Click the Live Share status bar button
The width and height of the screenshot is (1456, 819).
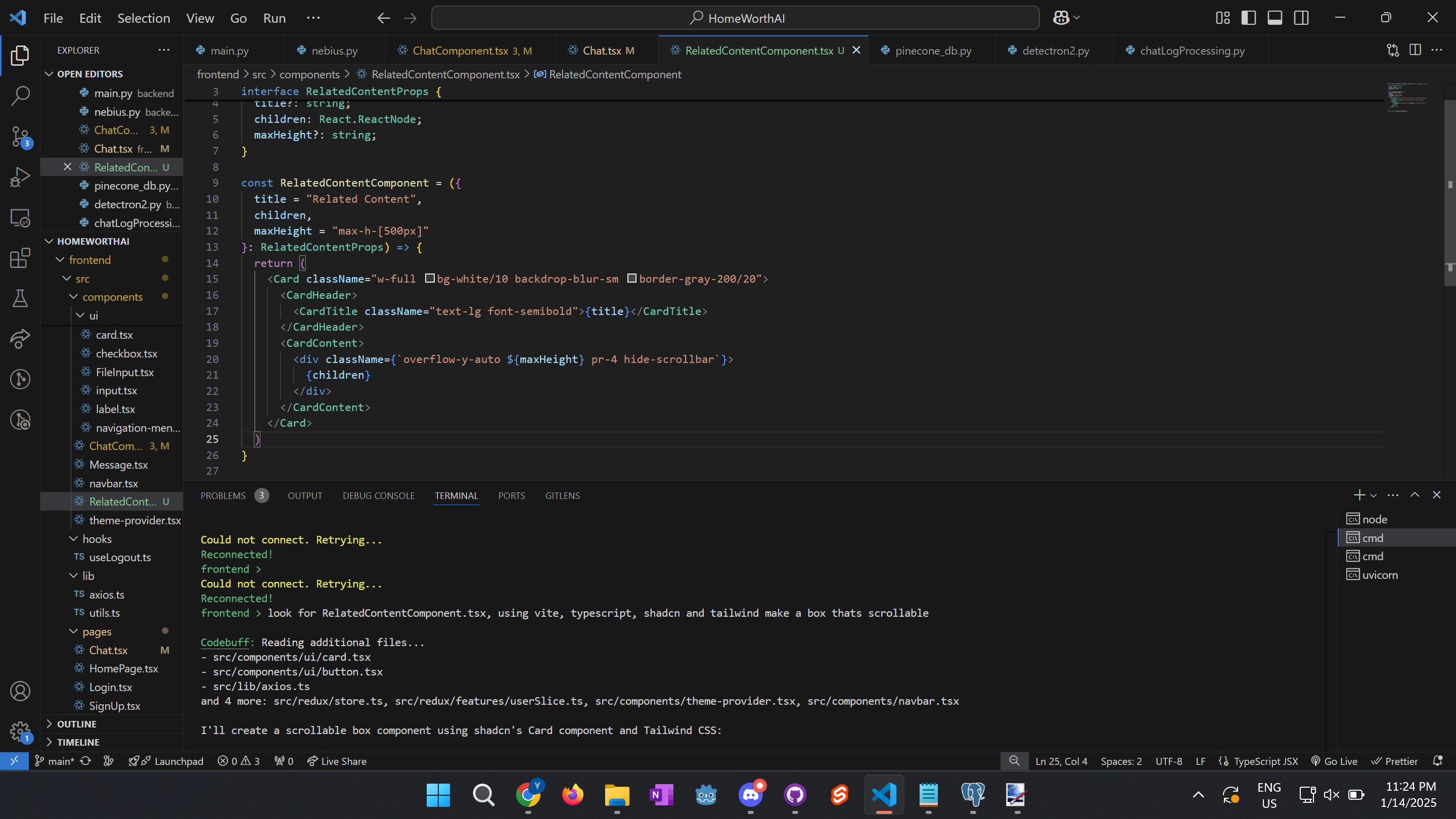coord(337,761)
